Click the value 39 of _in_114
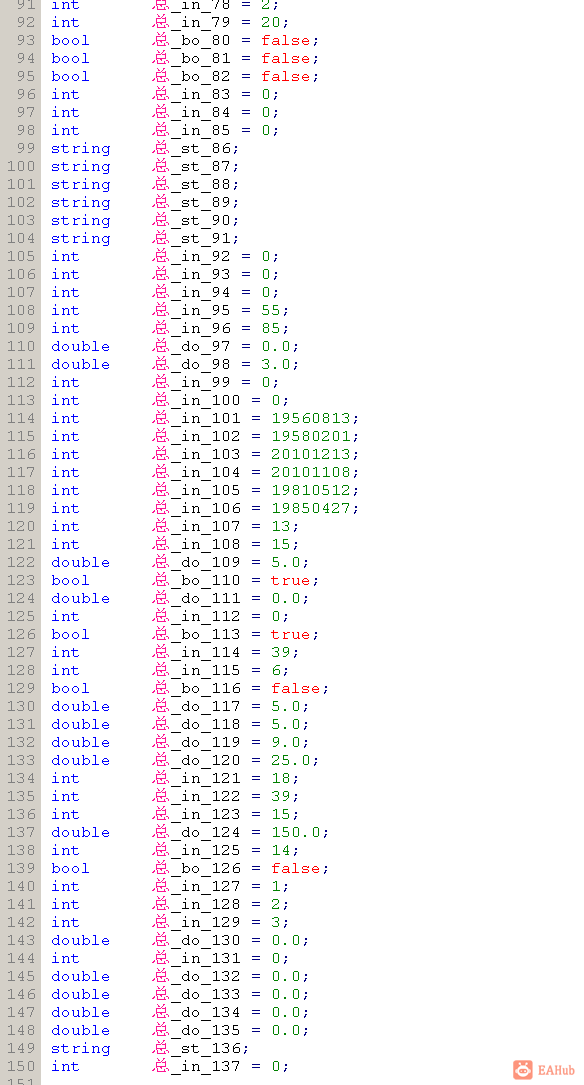Screen dimensions: 584x1085 pos(281,652)
